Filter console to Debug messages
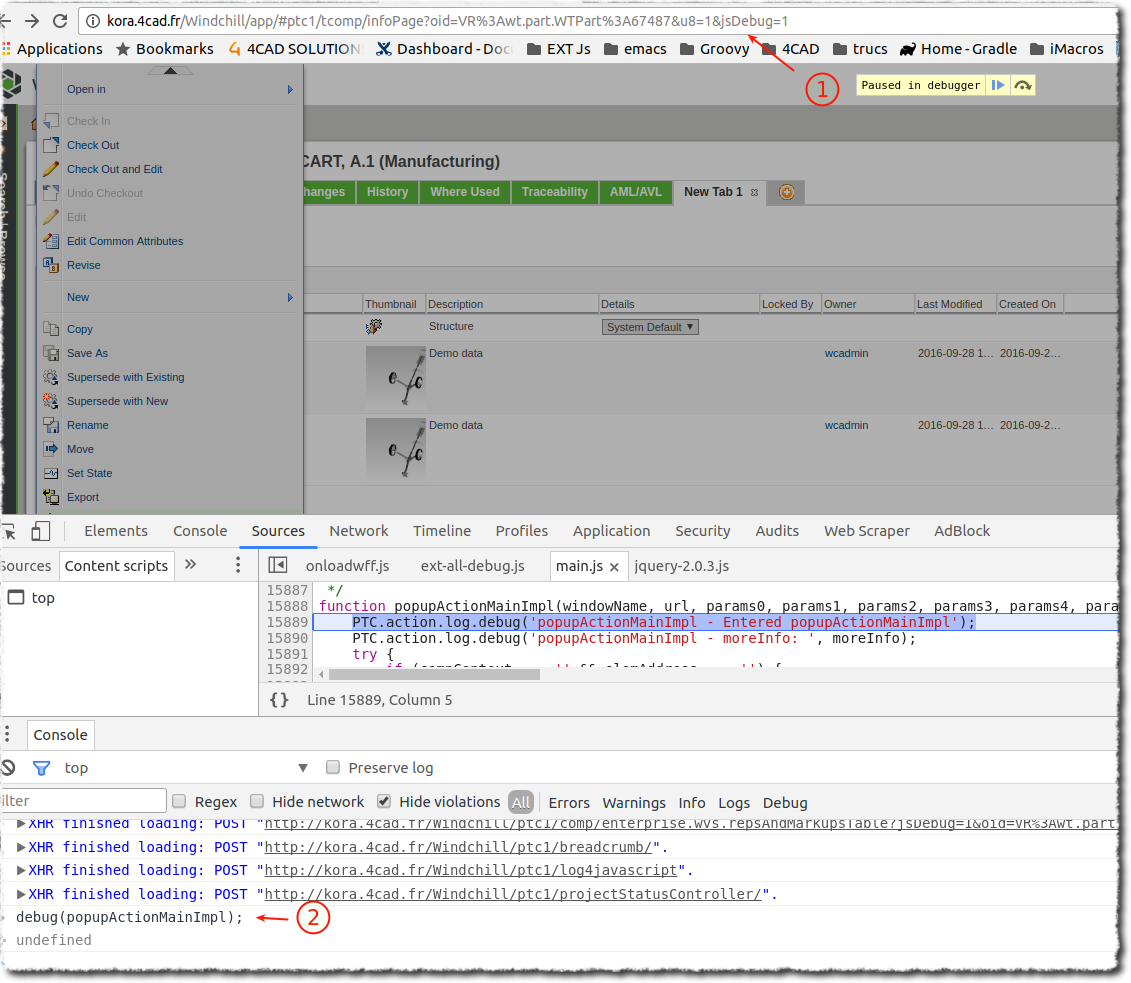 click(x=785, y=803)
